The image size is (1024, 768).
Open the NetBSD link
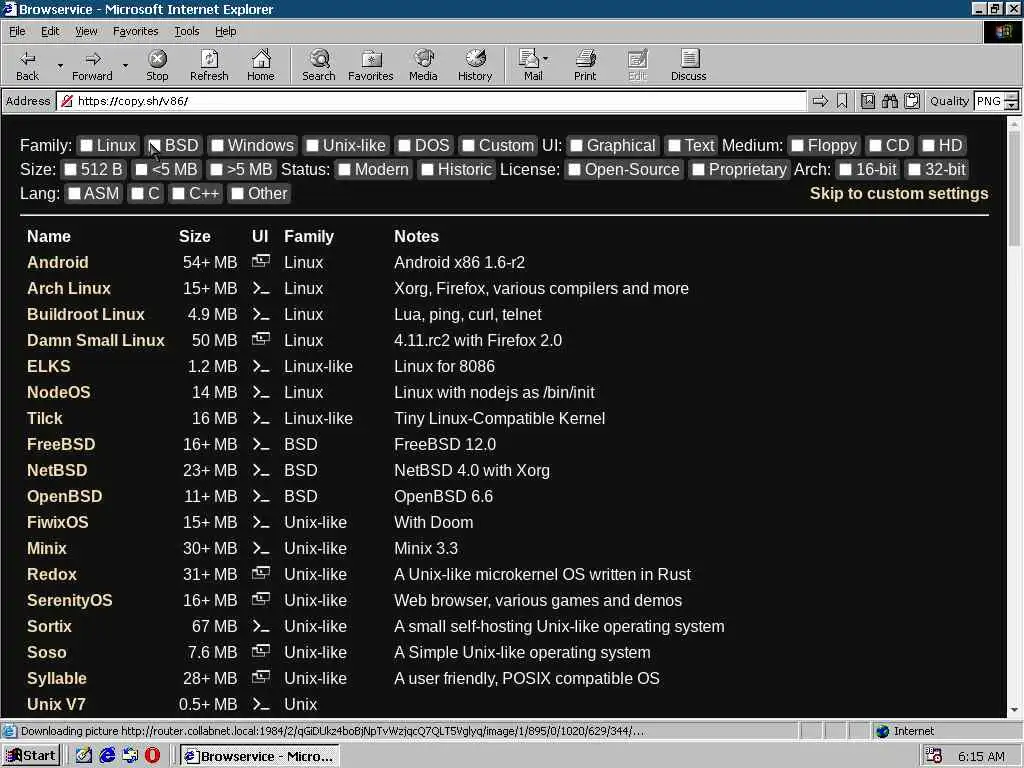[57, 470]
